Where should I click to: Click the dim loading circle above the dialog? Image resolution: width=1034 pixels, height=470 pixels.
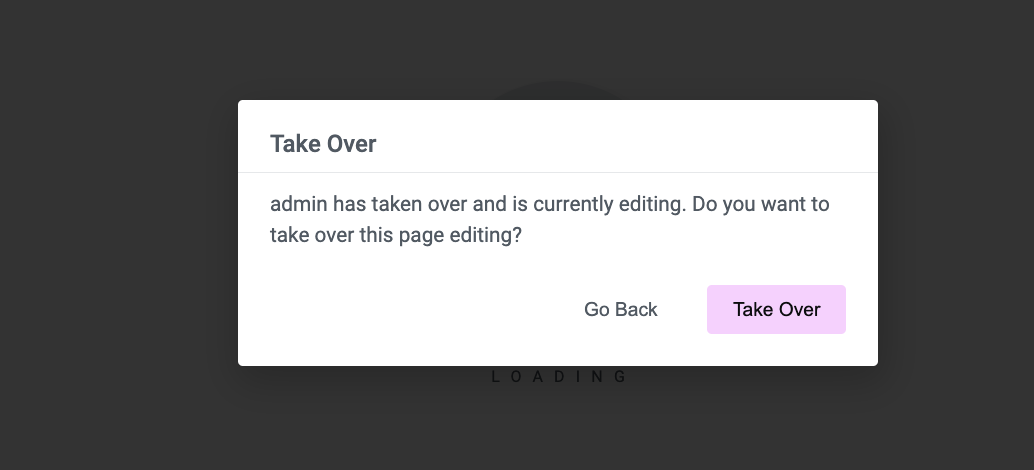(559, 90)
